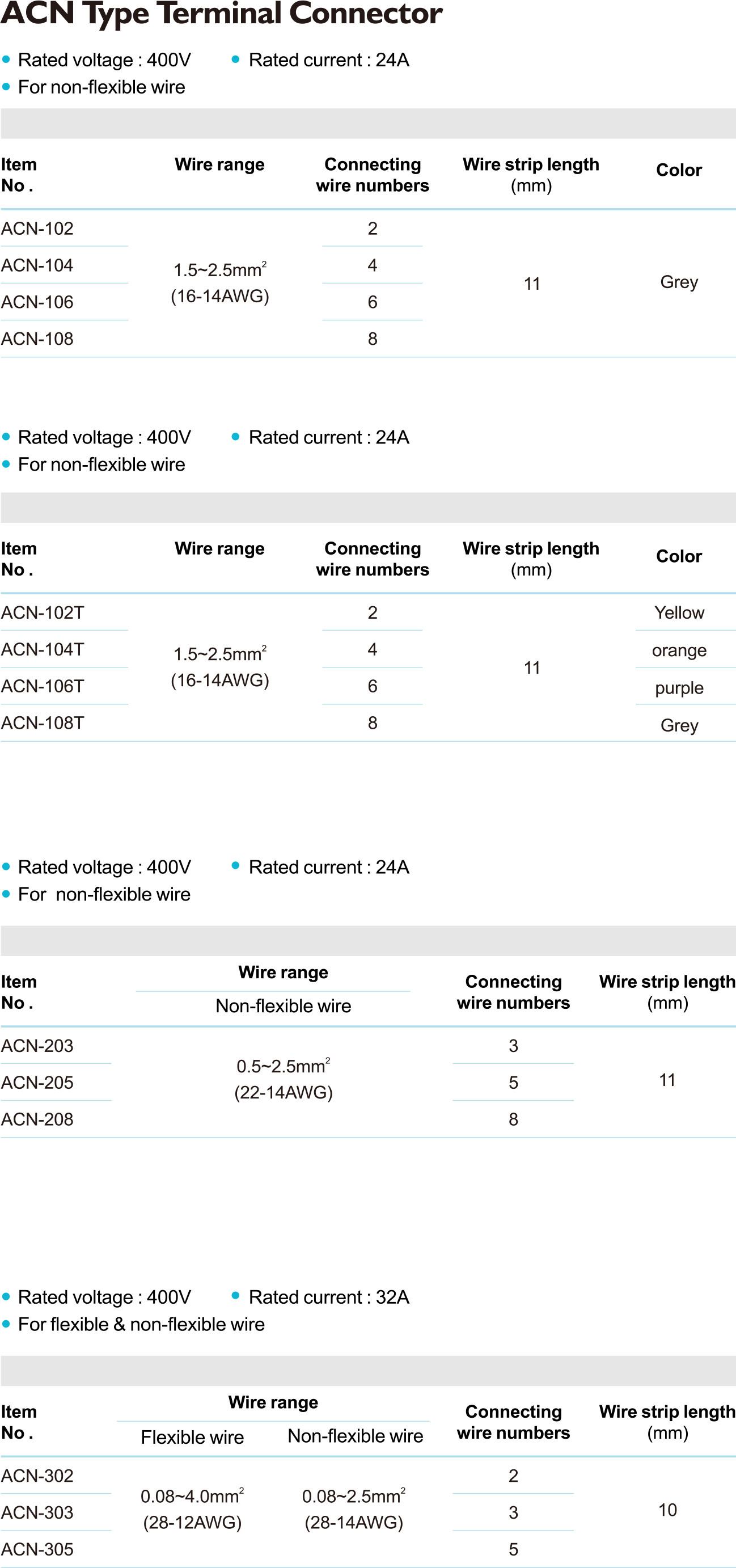
Task: Click the ACN-106 item entry
Action: (x=37, y=302)
